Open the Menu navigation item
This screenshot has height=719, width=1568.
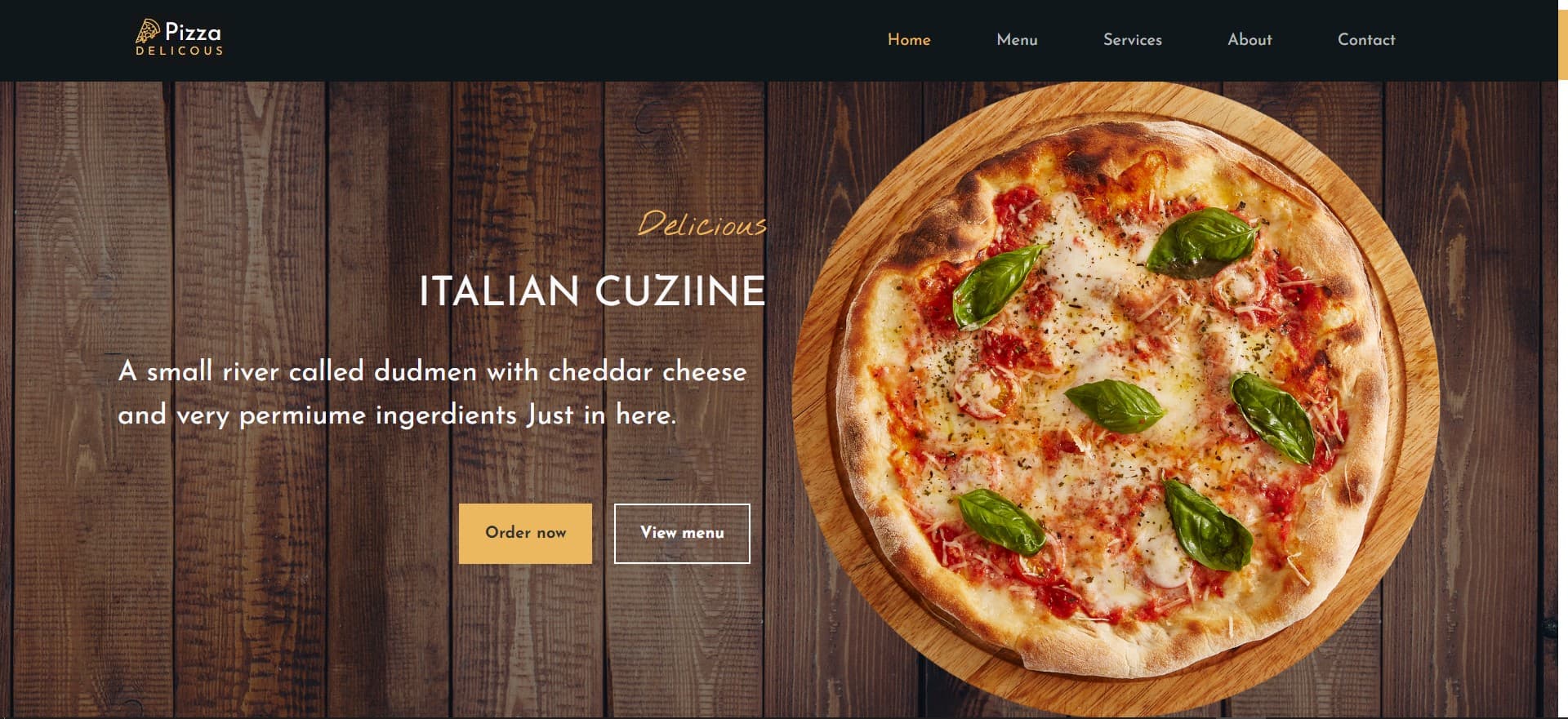(1017, 39)
